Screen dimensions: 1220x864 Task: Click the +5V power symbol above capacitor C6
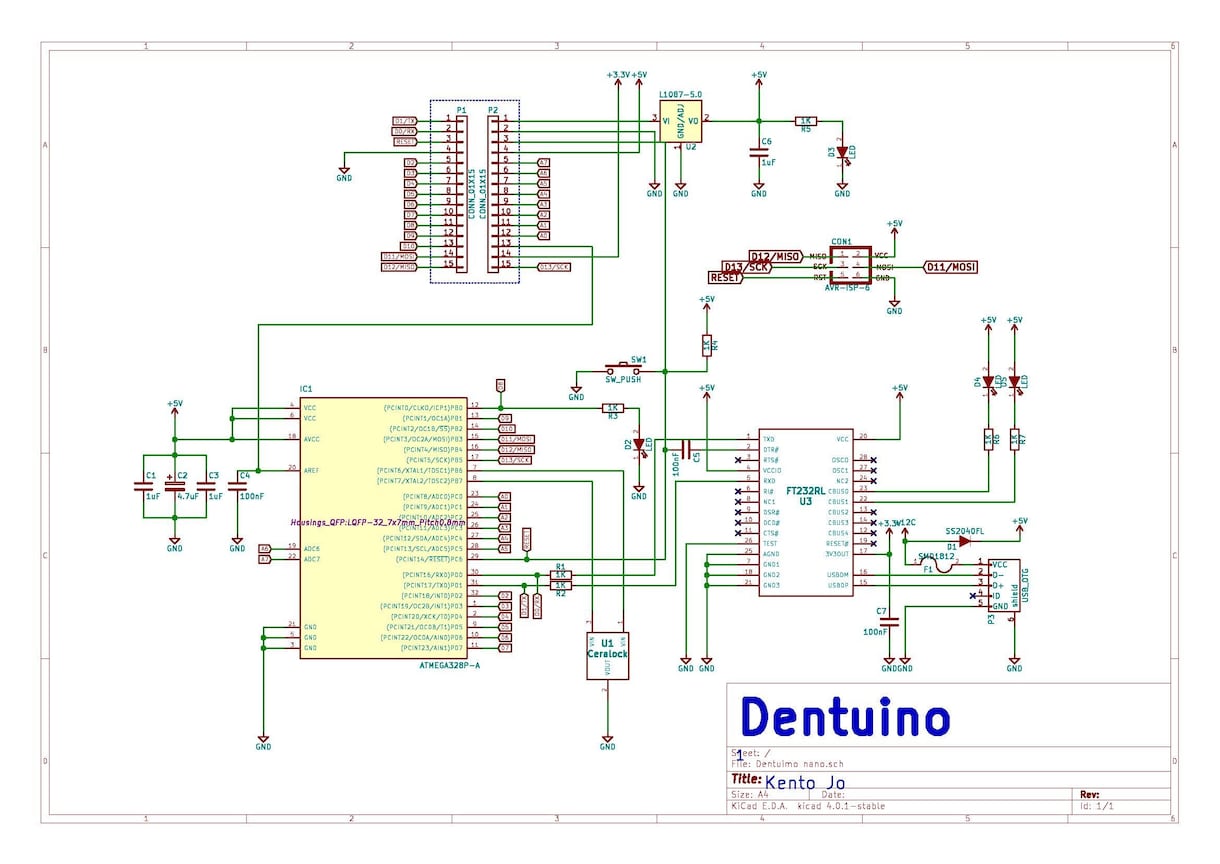pos(759,77)
